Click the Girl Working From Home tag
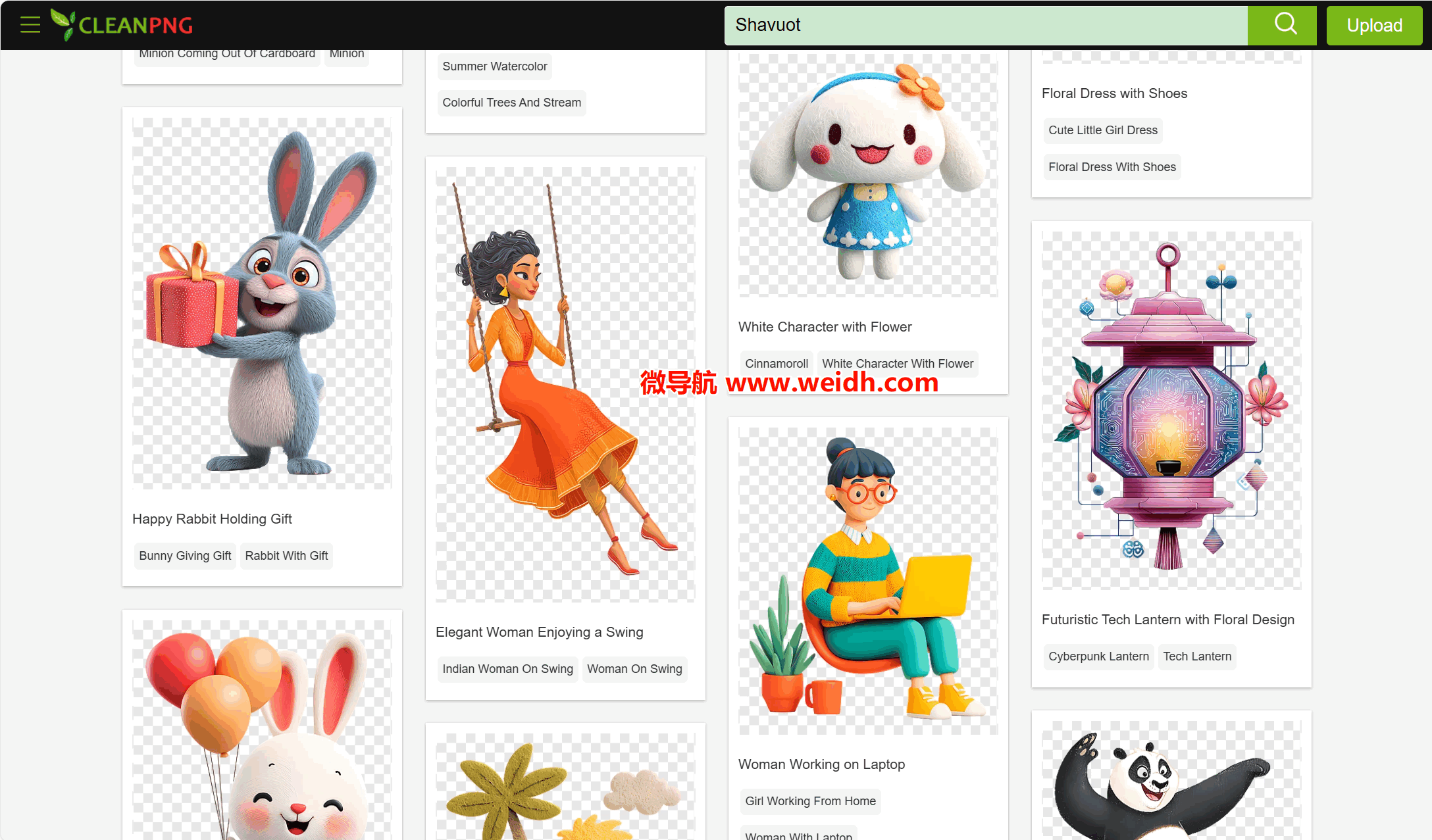The height and width of the screenshot is (840, 1432). coord(810,801)
